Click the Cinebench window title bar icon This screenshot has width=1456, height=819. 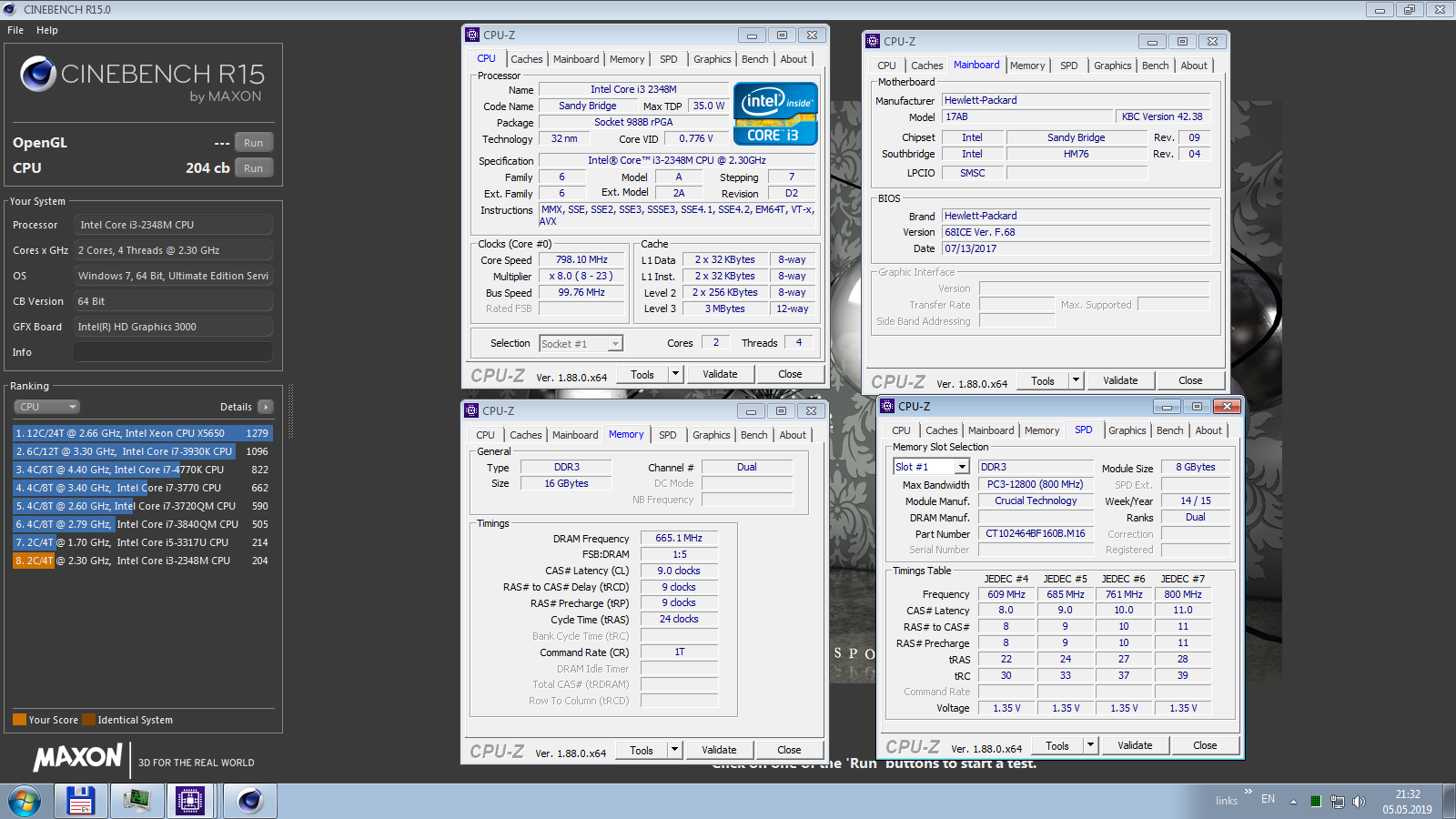10,9
